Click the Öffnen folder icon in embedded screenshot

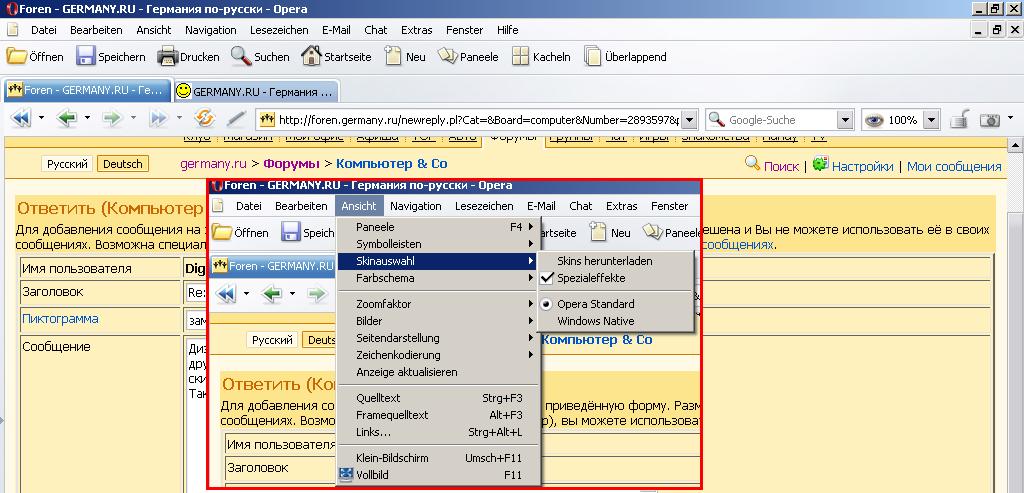(222, 232)
